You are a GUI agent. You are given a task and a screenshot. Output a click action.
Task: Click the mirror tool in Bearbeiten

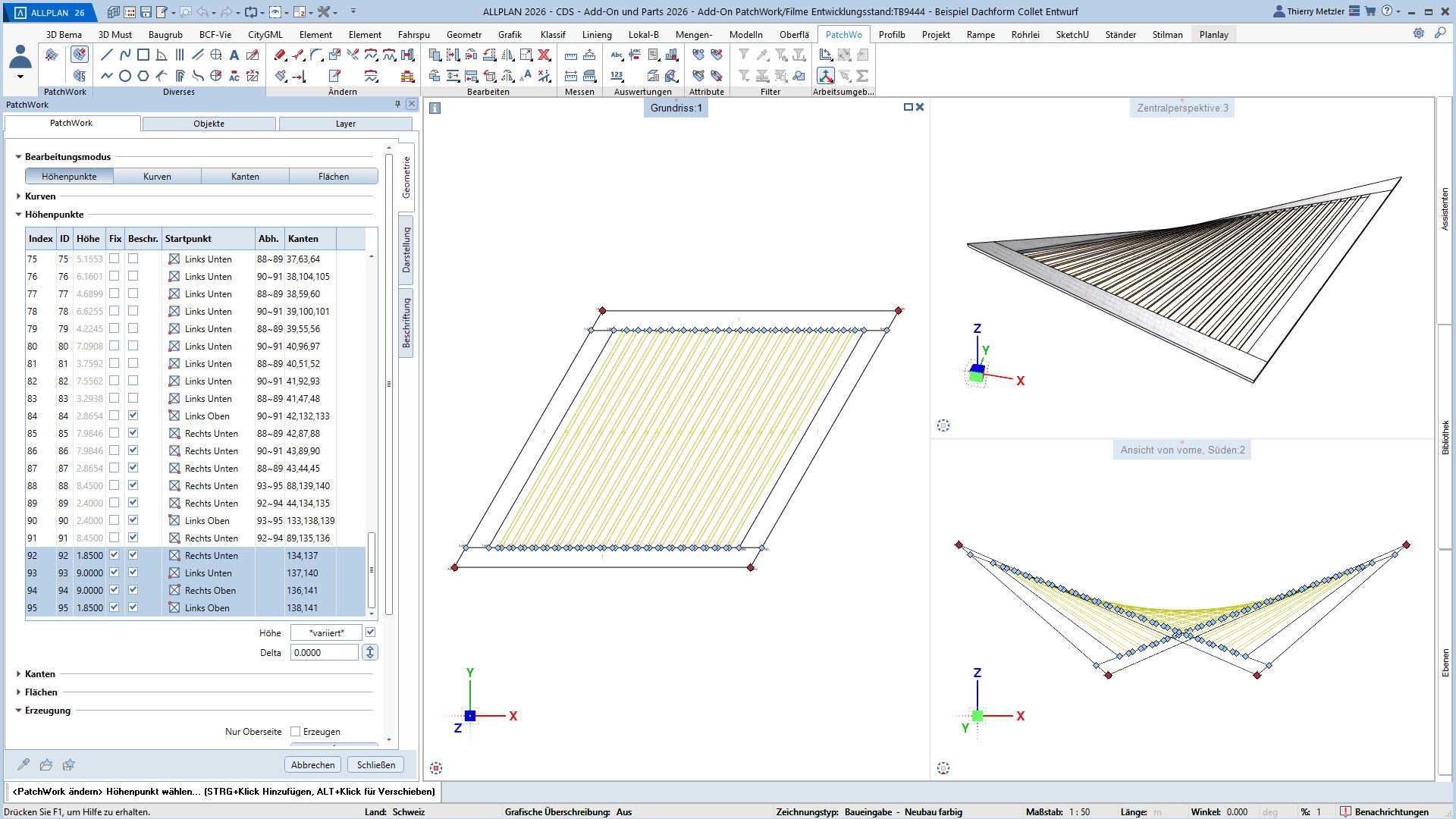(507, 55)
